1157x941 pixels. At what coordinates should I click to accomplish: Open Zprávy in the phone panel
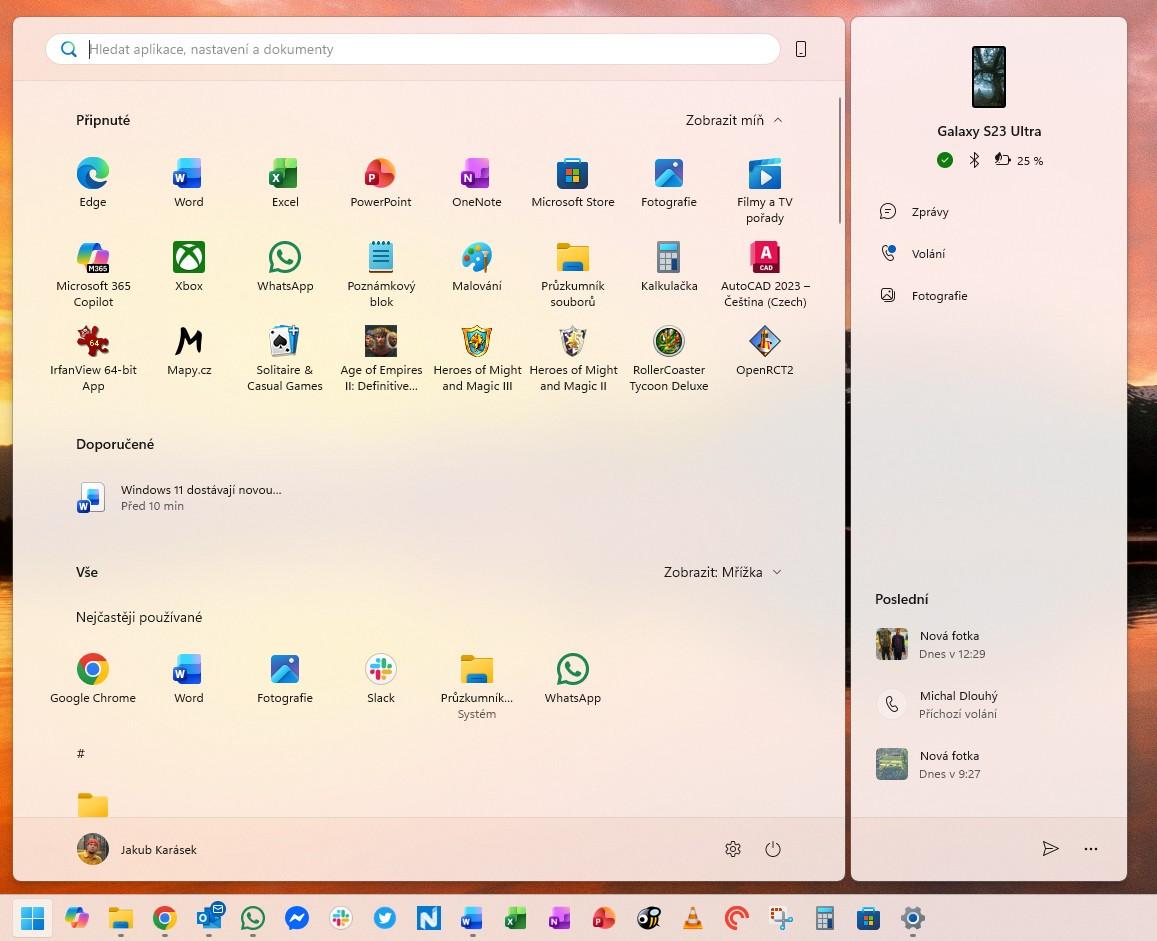(x=929, y=212)
